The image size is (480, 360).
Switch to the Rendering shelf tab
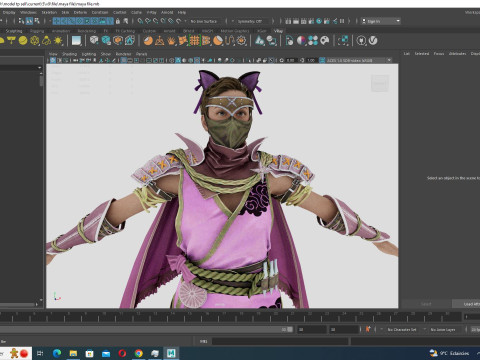pos(87,31)
